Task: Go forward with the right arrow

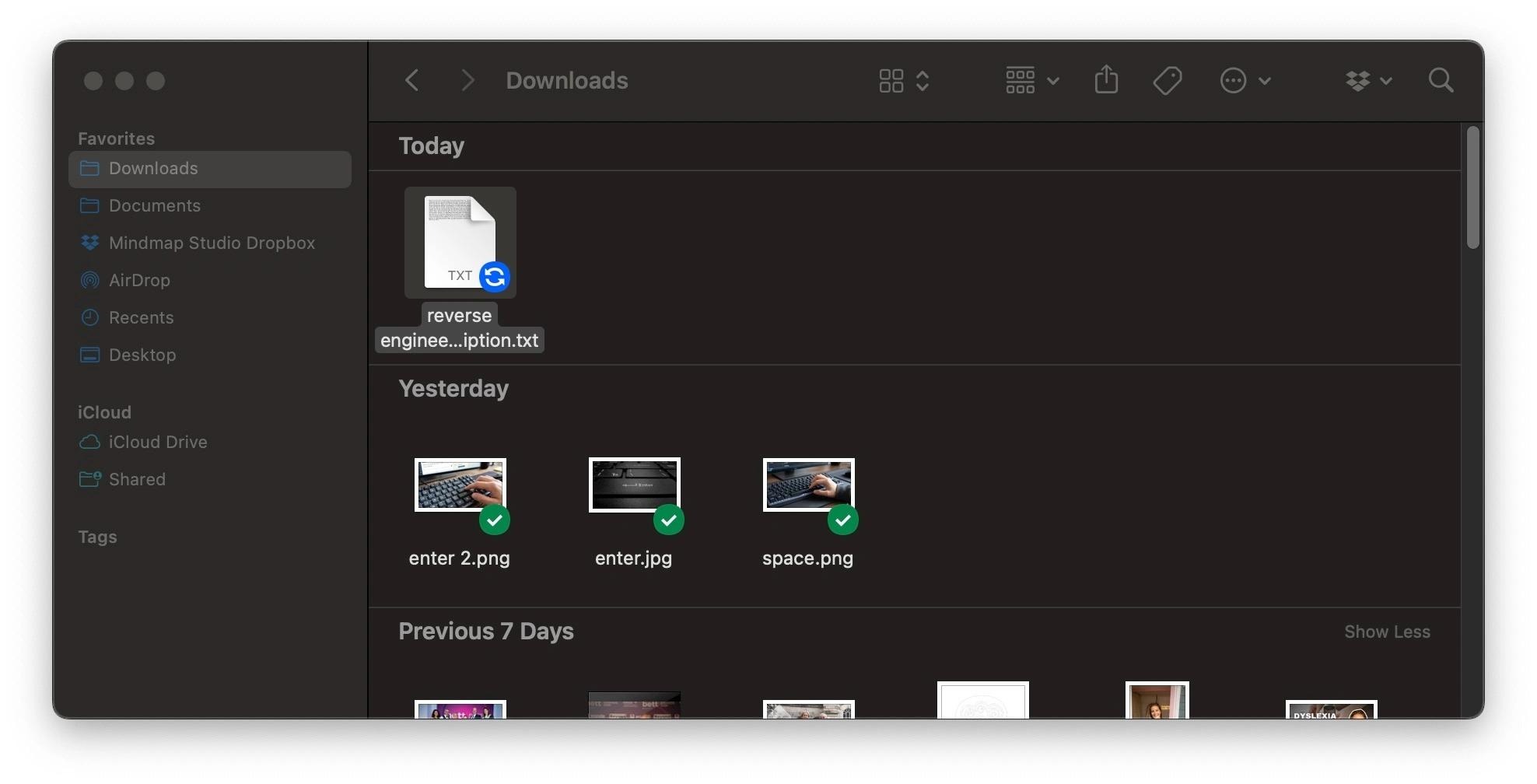Action: coord(467,80)
